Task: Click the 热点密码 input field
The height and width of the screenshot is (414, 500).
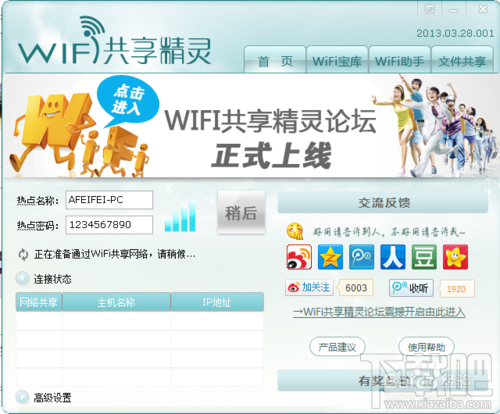Action: [x=109, y=225]
